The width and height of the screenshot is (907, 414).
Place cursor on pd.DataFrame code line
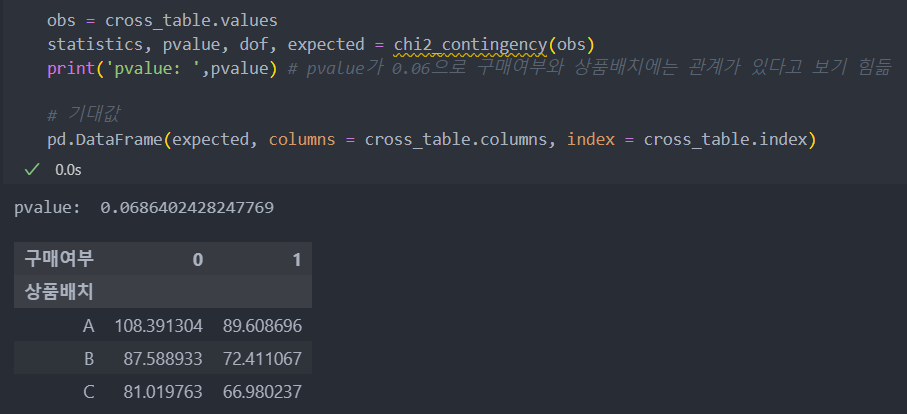[x=431, y=140]
